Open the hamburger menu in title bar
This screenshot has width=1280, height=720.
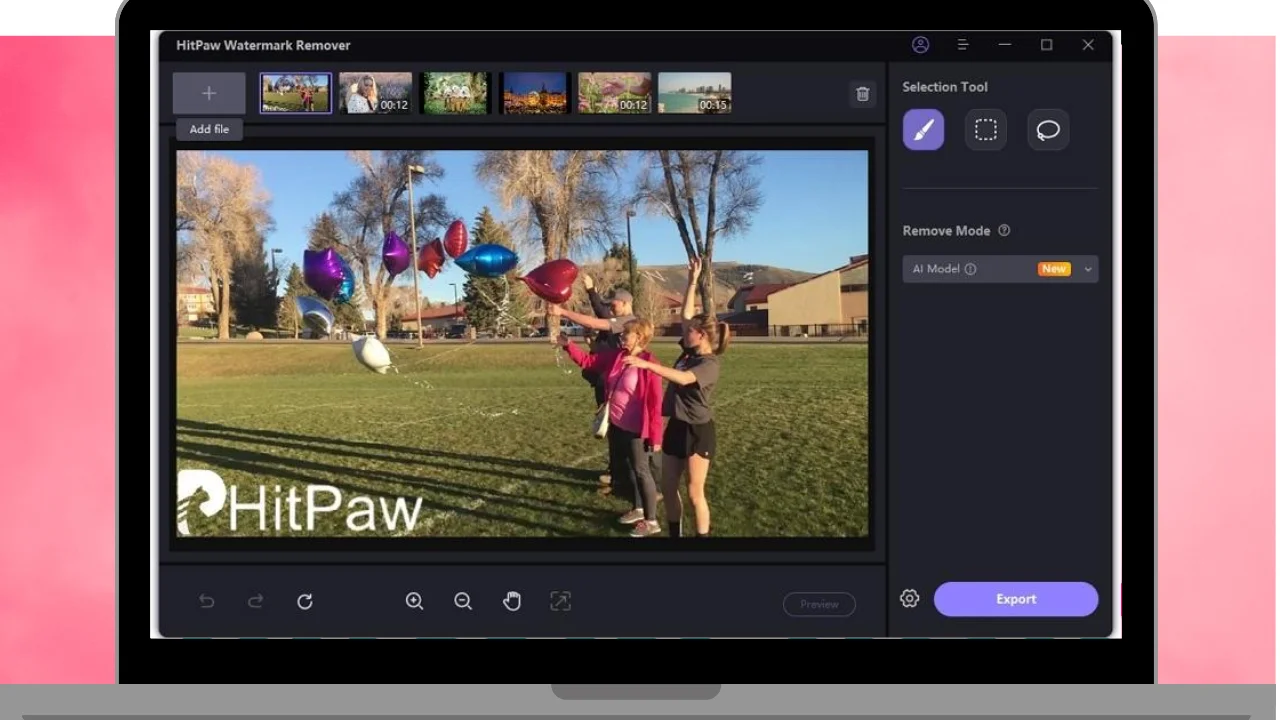962,45
